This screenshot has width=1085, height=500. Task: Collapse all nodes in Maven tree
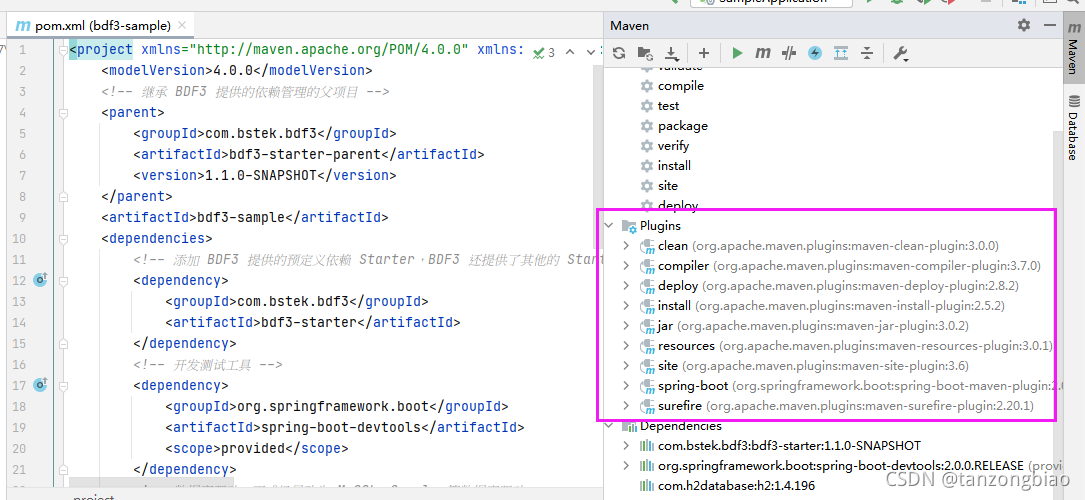(x=867, y=53)
